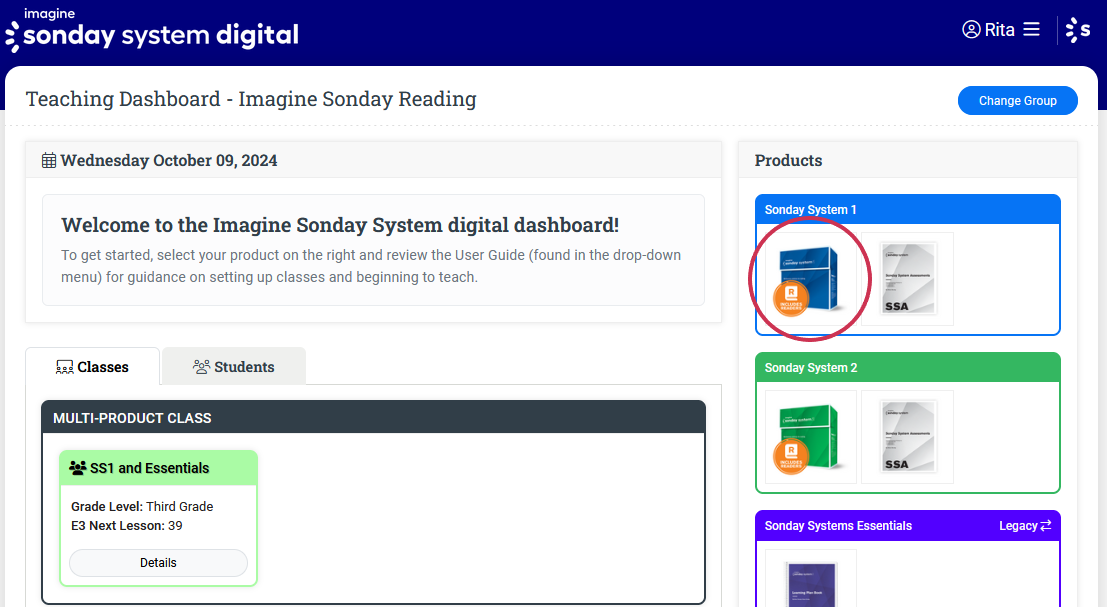
Task: Click the Sonday Systems Essentials header title
Action: pos(838,526)
